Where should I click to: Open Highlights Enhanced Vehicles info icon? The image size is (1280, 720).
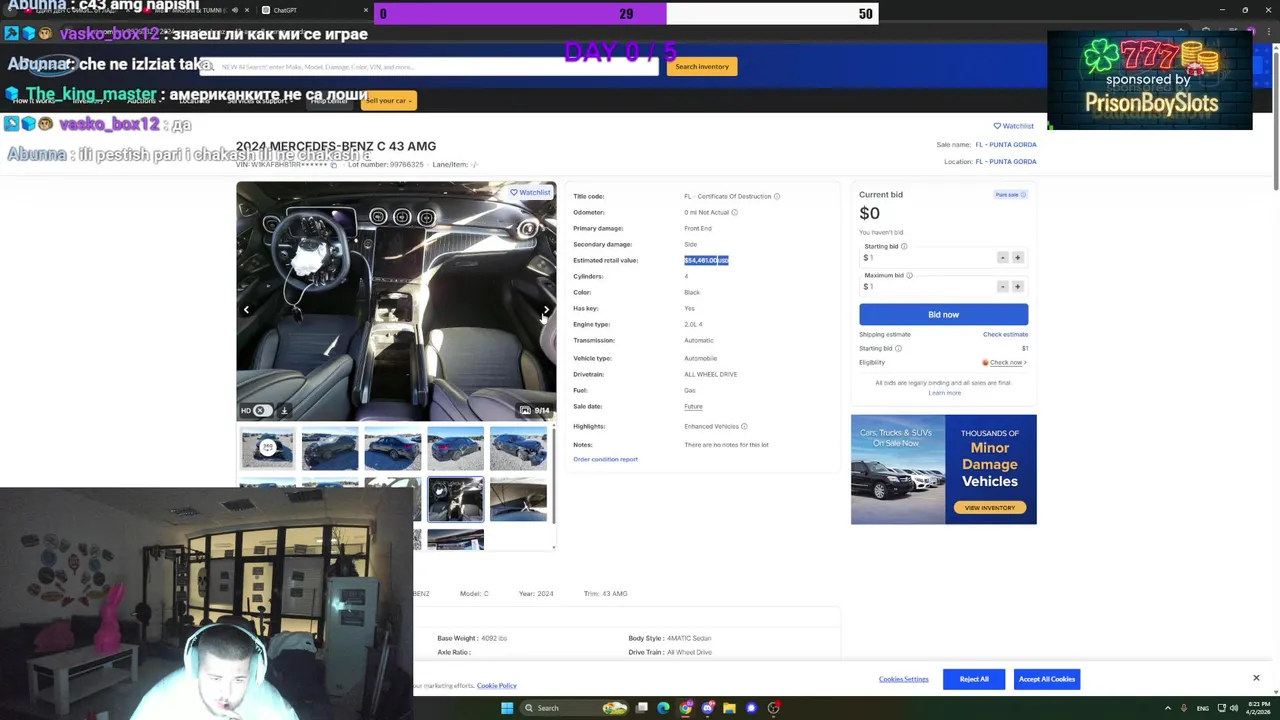pos(744,426)
